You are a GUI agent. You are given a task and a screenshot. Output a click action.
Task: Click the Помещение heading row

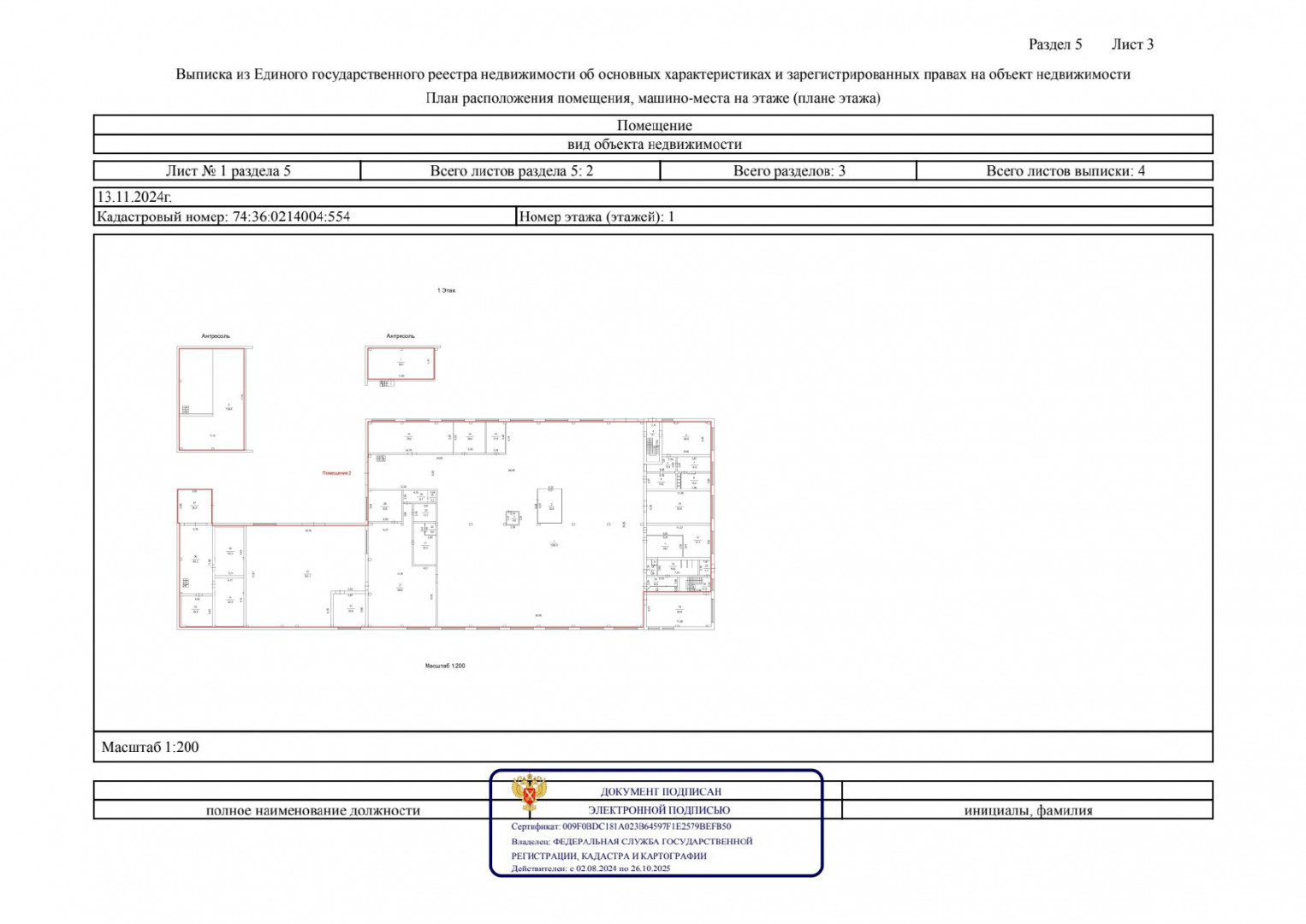(653, 126)
